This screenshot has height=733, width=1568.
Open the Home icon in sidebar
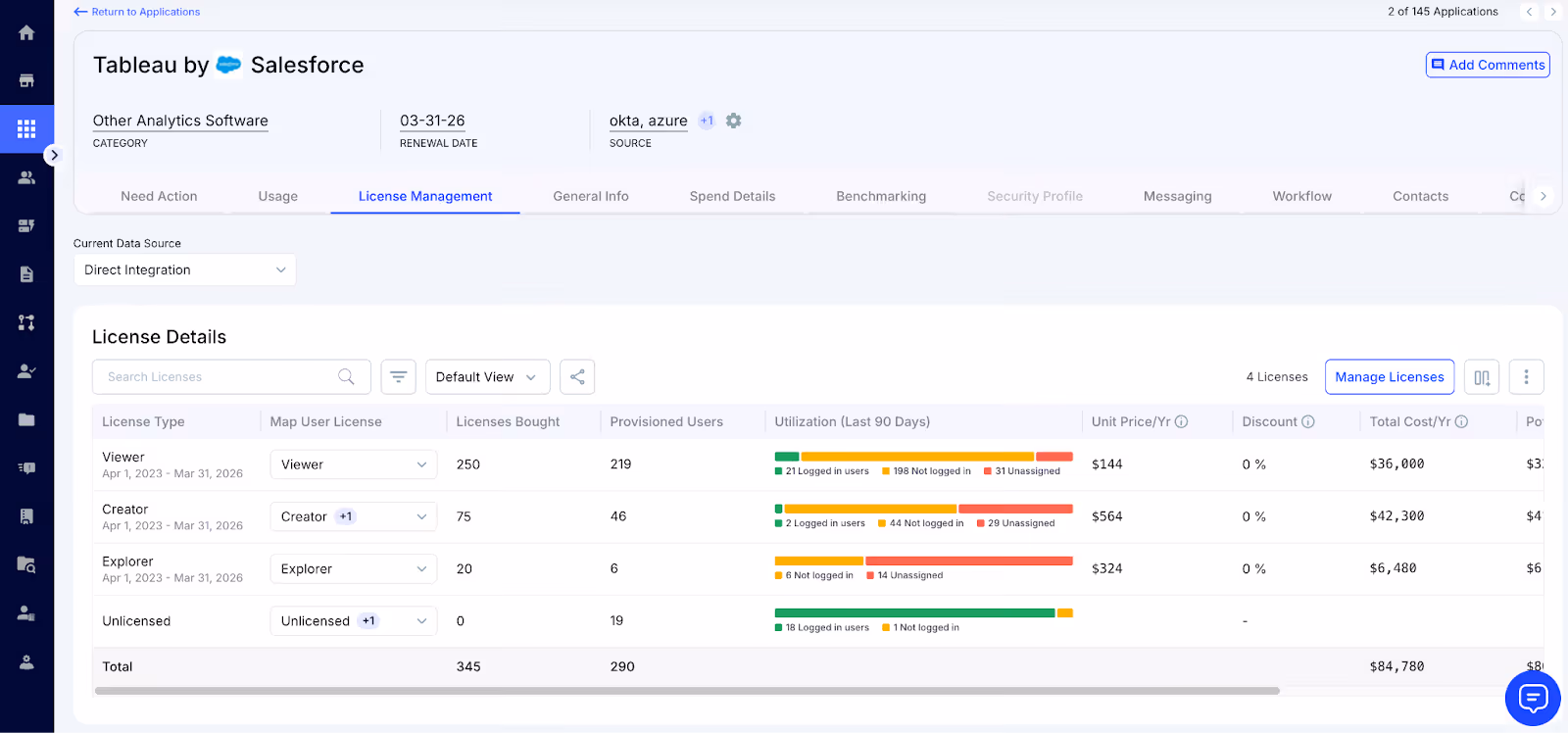coord(26,32)
